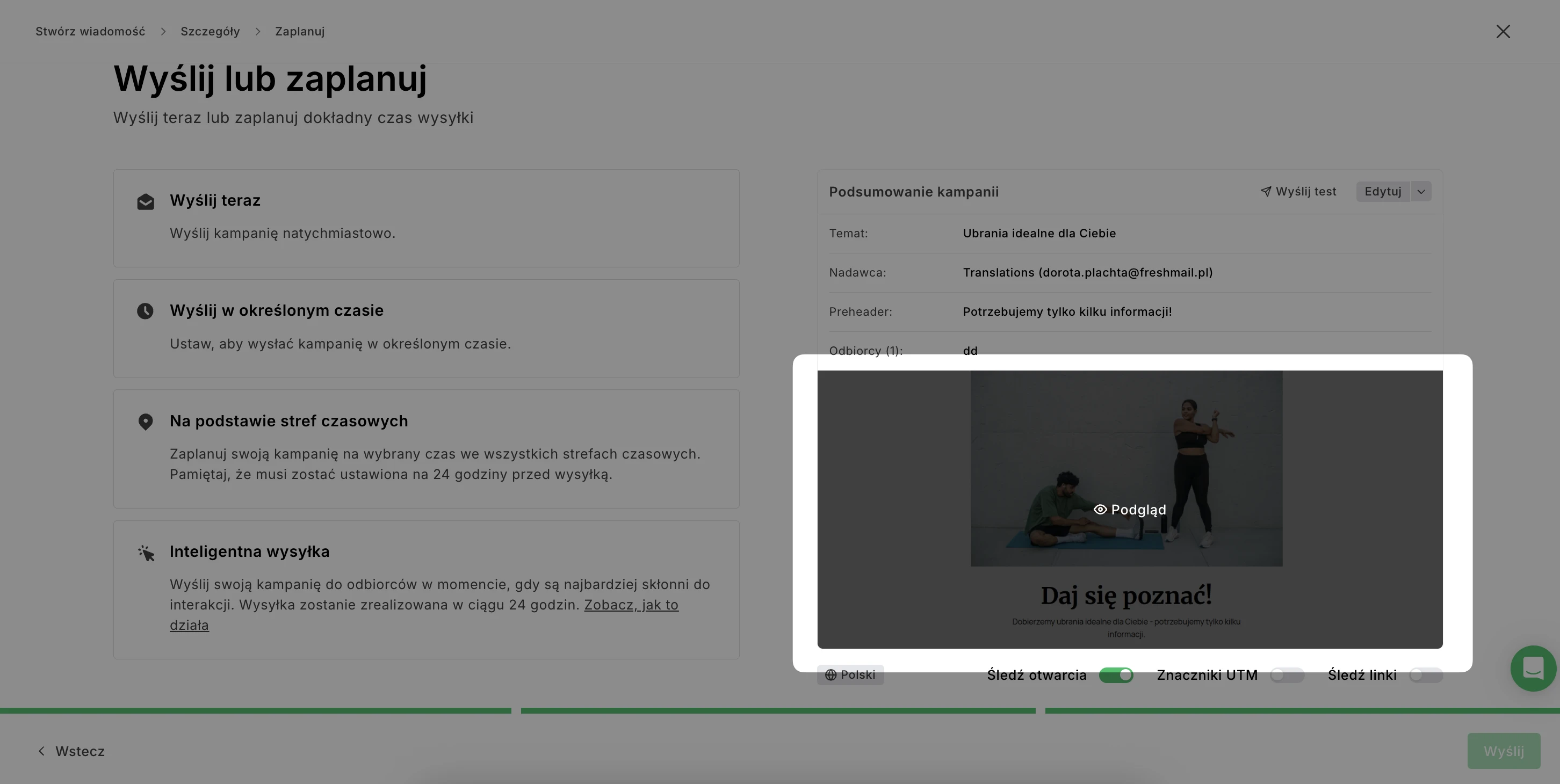This screenshot has width=1560, height=784.
Task: Expand the dropdown arrow next to Edytuj
Action: tap(1421, 191)
